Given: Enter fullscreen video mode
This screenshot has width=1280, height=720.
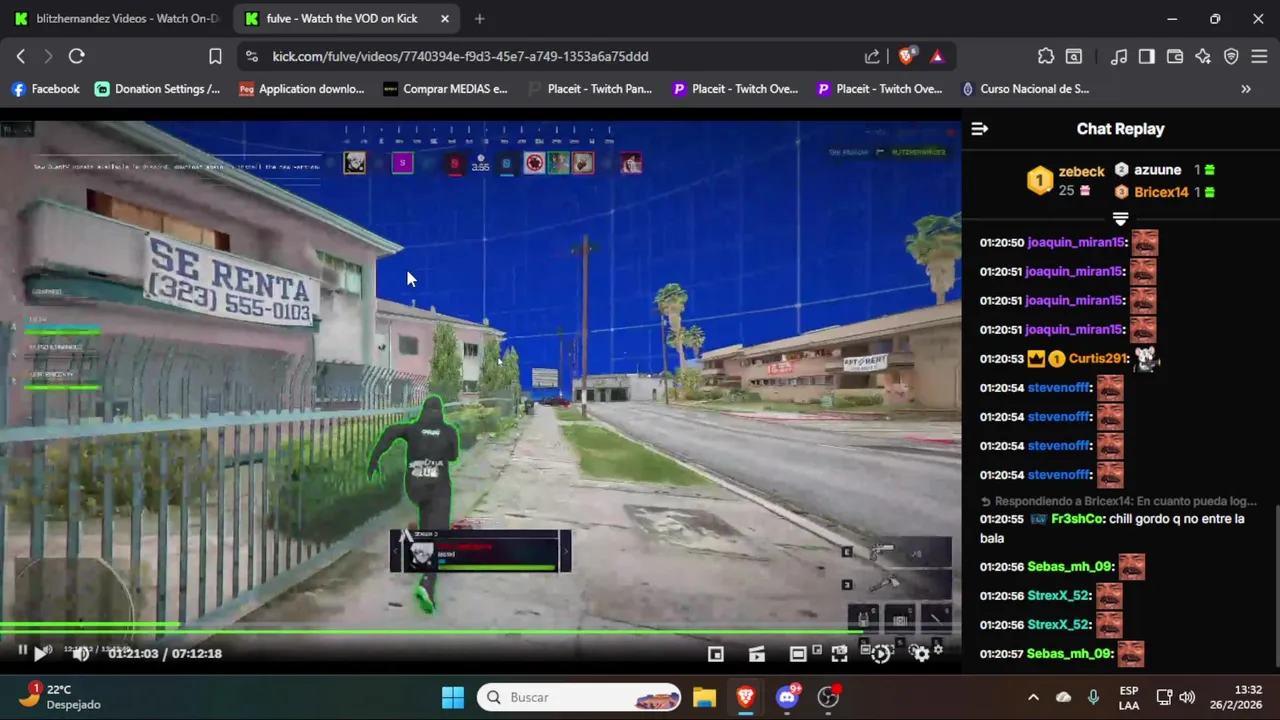Looking at the screenshot, I should tap(839, 654).
